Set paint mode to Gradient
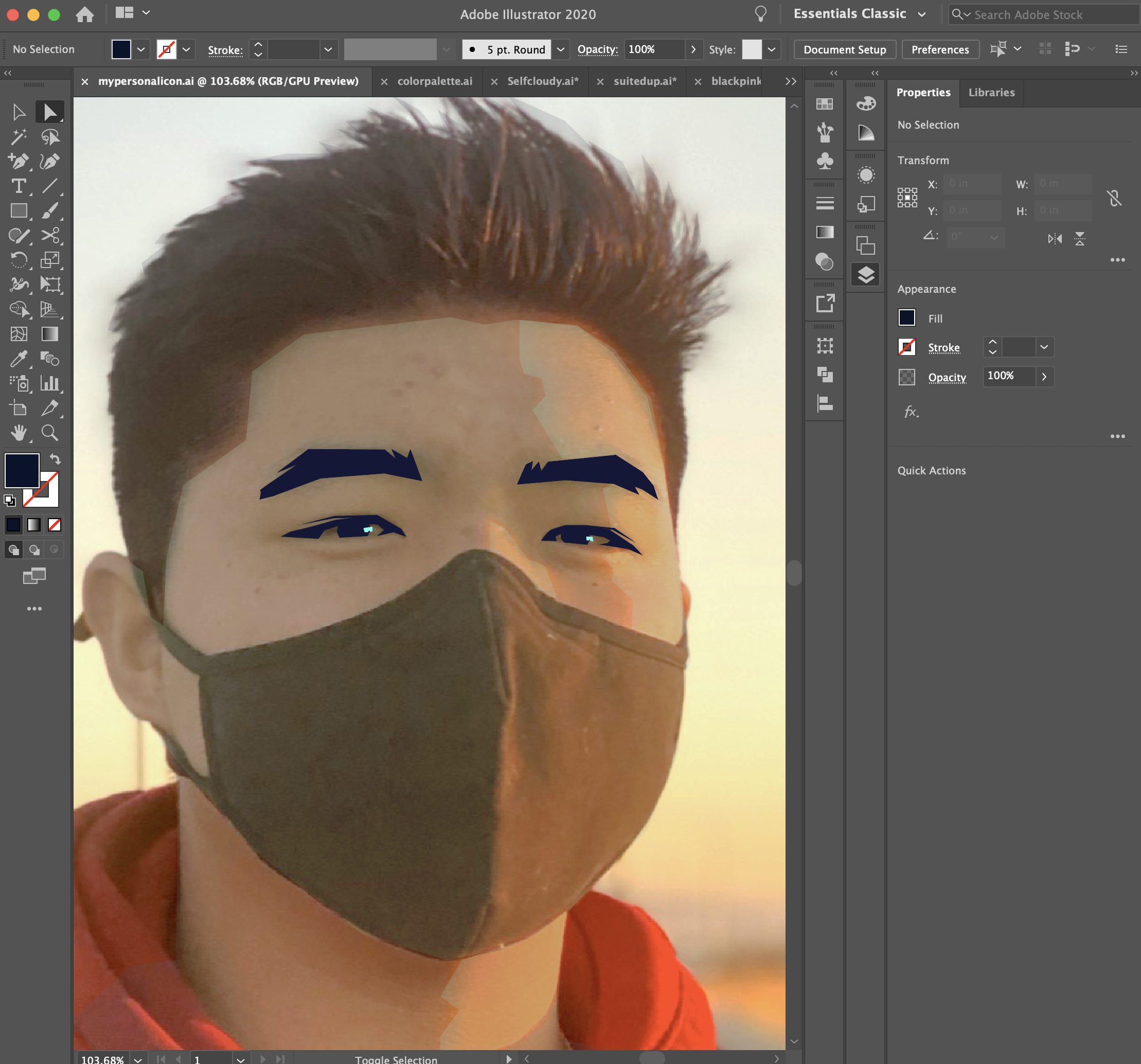 point(34,524)
